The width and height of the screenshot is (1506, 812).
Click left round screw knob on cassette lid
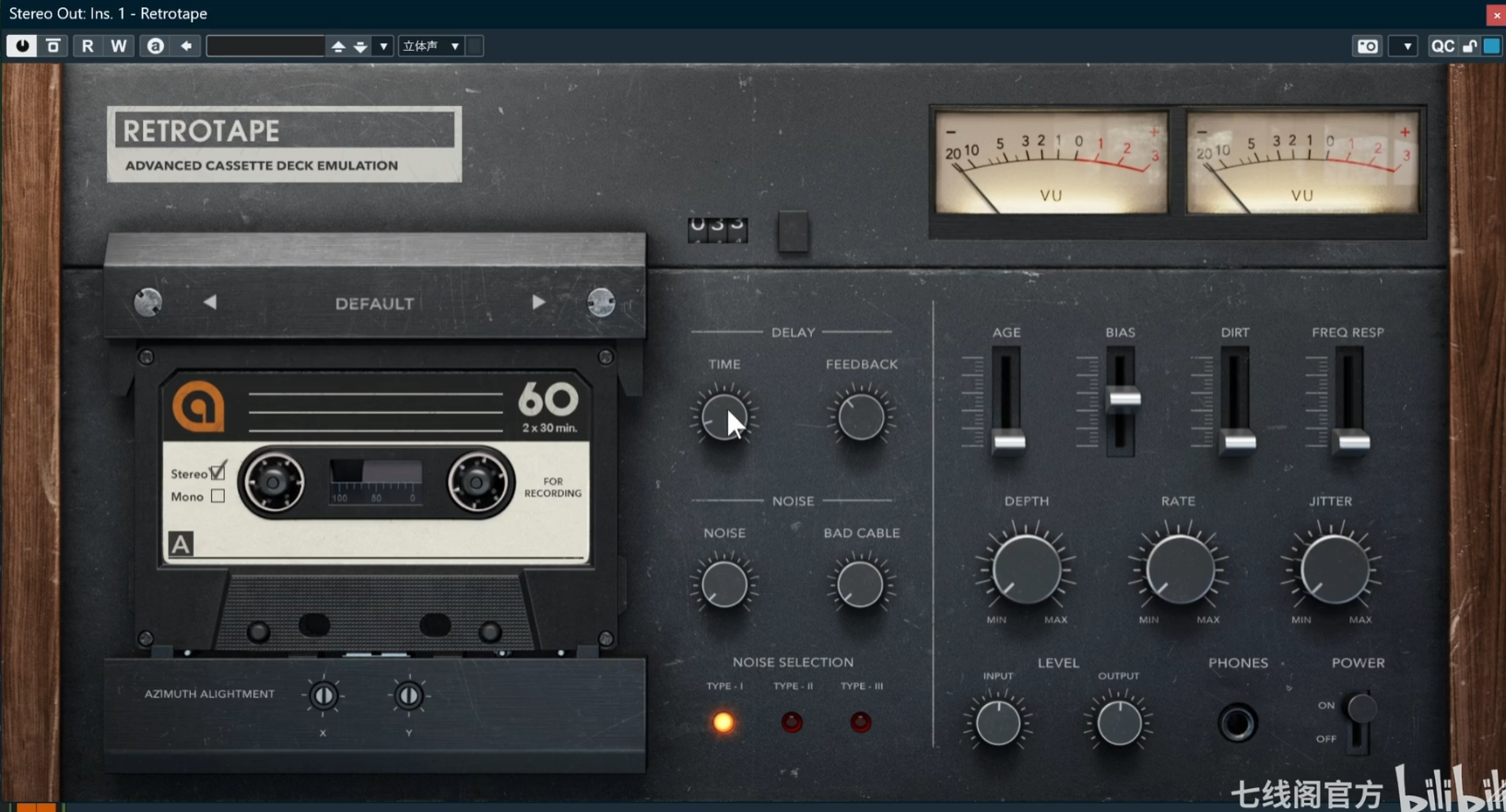coord(147,302)
